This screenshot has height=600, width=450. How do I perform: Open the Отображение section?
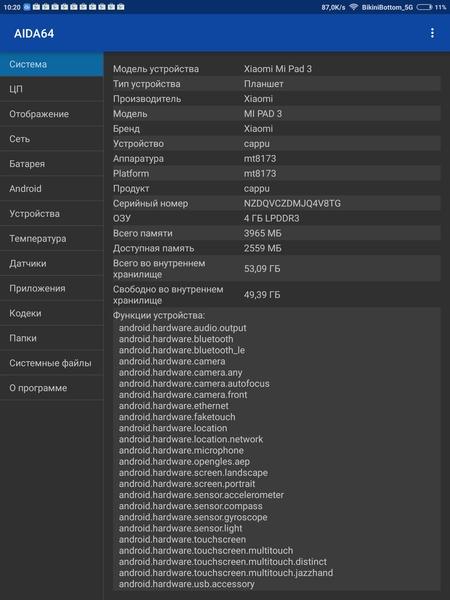pyautogui.click(x=52, y=114)
